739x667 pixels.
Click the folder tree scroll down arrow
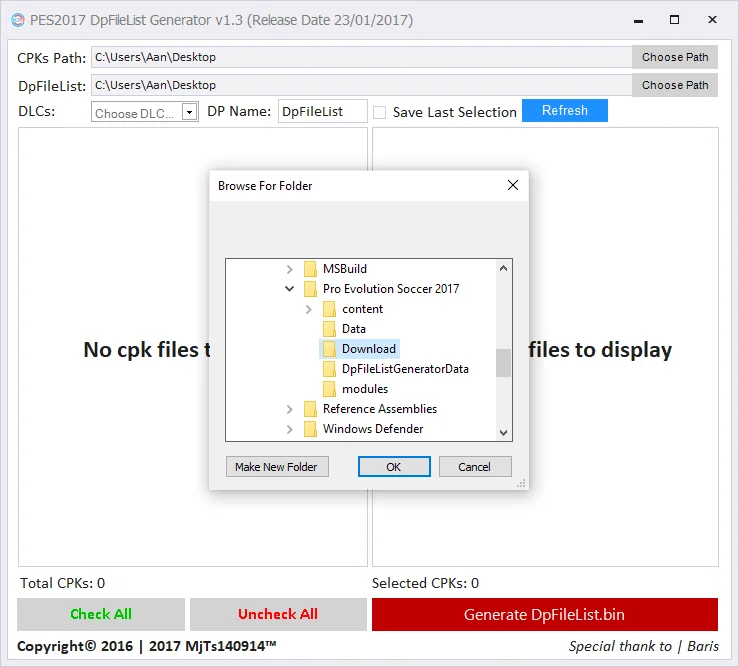point(503,432)
